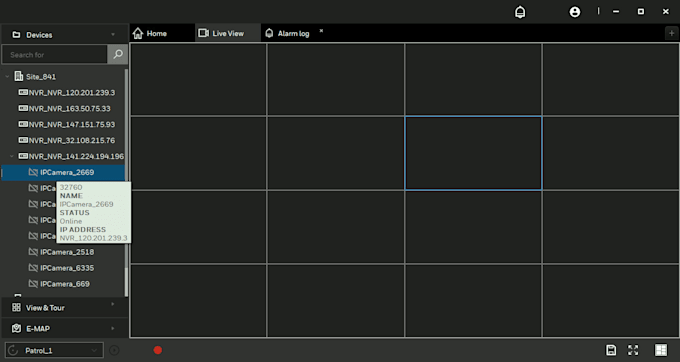The image size is (680, 362).
Task: Start recording with the red button
Action: point(158,350)
